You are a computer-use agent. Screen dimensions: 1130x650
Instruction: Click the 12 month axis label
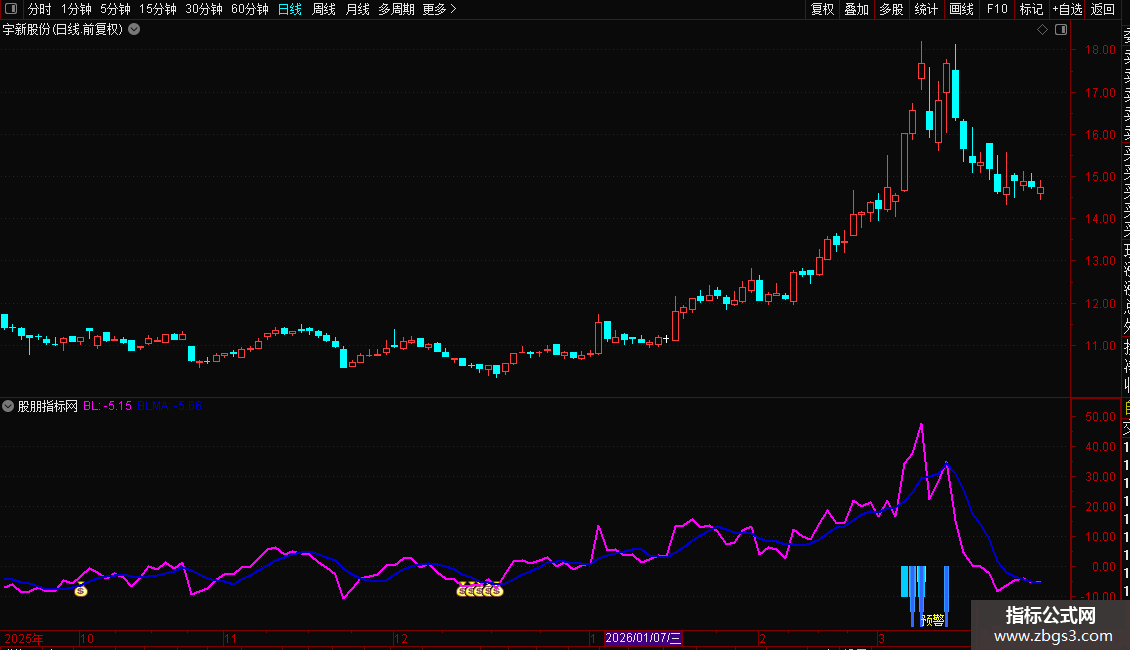(401, 638)
